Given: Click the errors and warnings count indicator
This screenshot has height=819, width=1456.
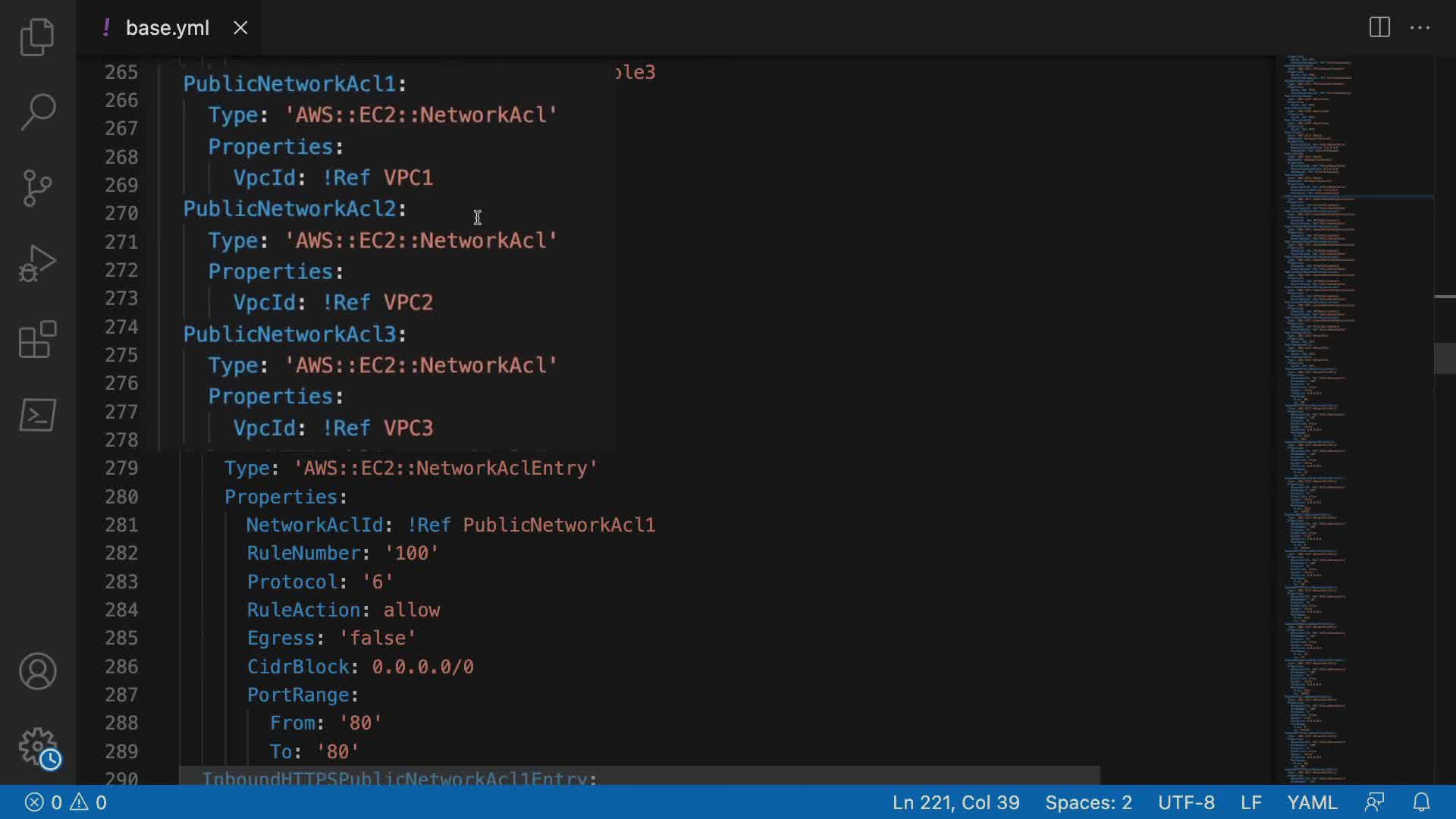Looking at the screenshot, I should point(66,802).
